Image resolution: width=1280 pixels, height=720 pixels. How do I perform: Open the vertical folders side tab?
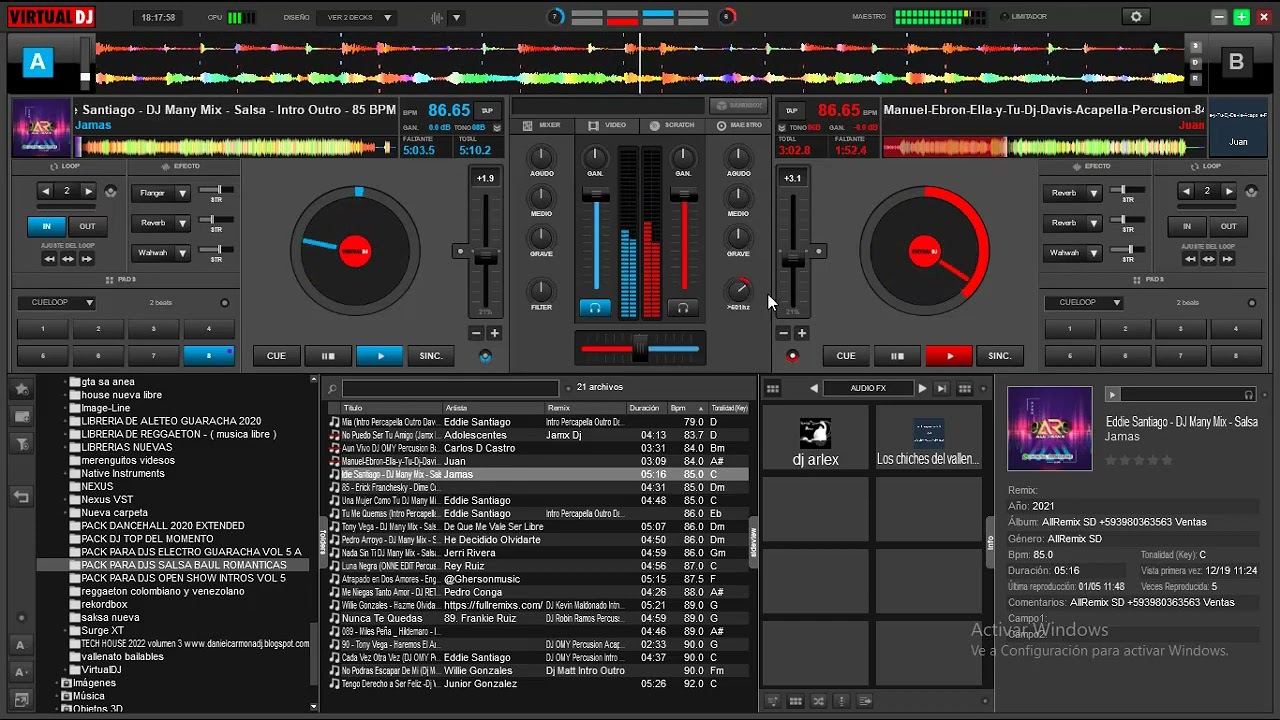[322, 542]
